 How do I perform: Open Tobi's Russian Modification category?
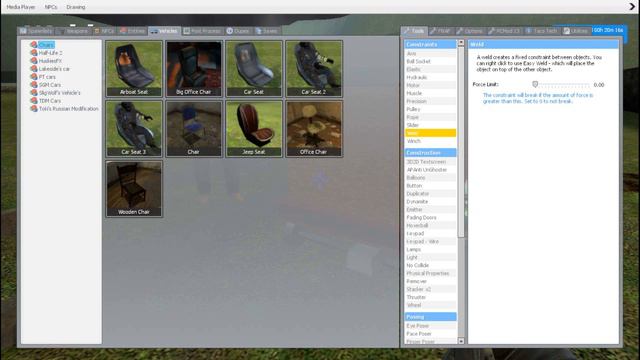tap(68, 109)
